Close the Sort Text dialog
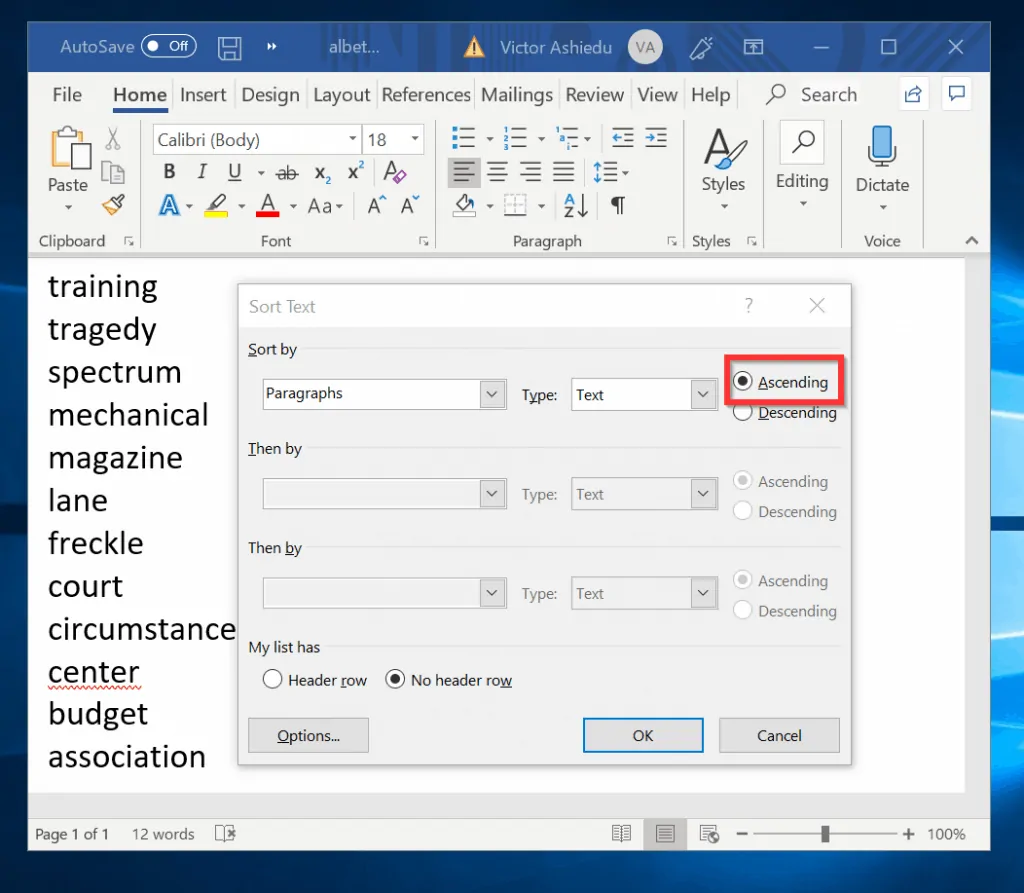 tap(817, 305)
